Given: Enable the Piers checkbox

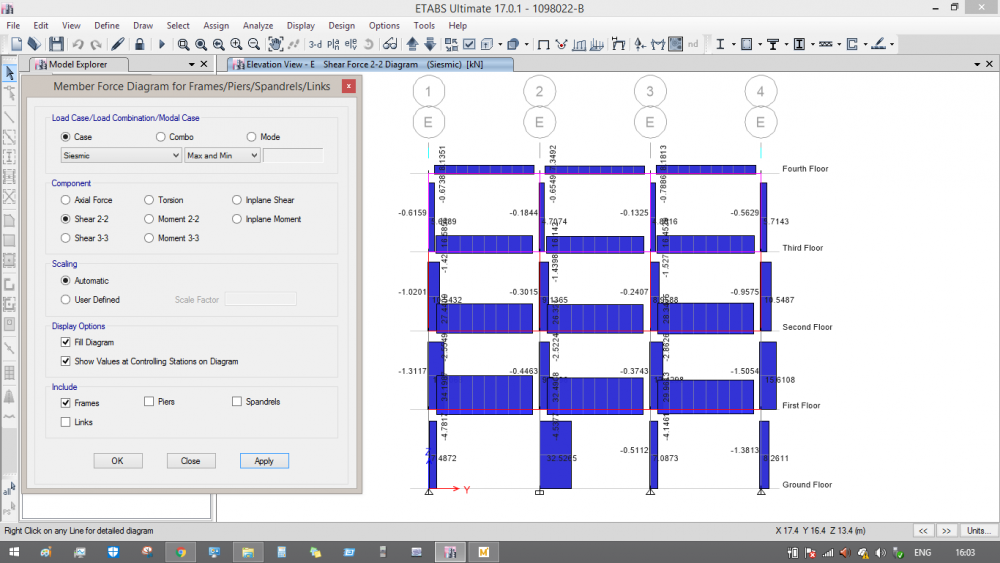Looking at the screenshot, I should coord(149,401).
